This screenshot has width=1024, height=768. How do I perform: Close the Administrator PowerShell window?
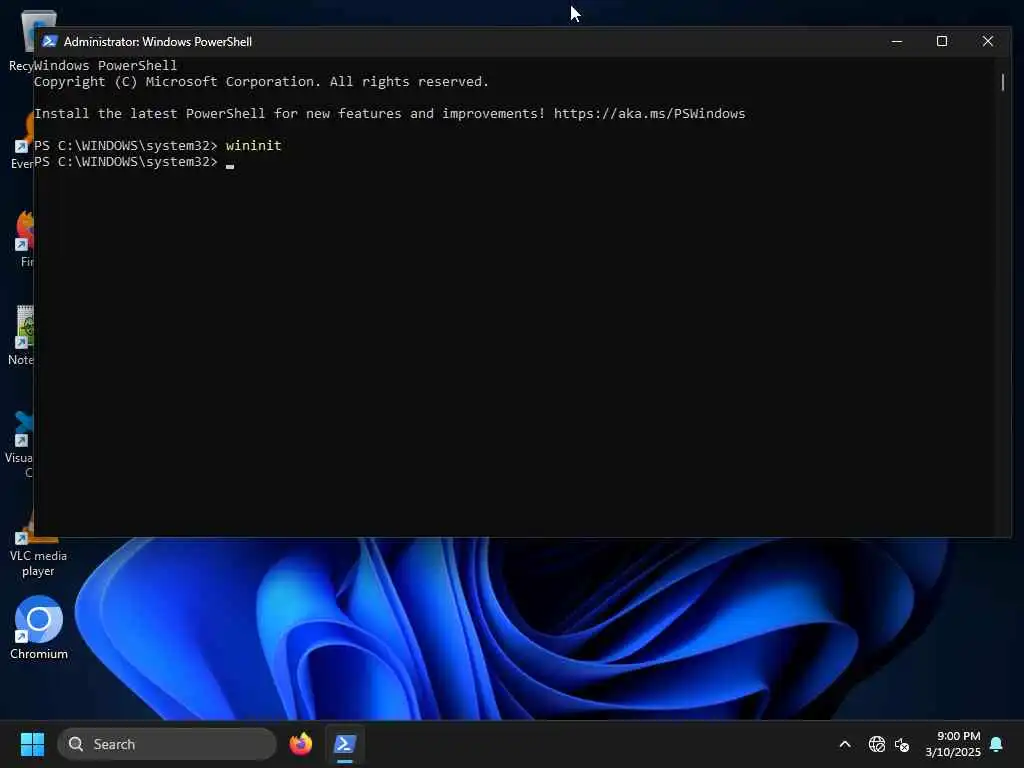click(x=987, y=42)
